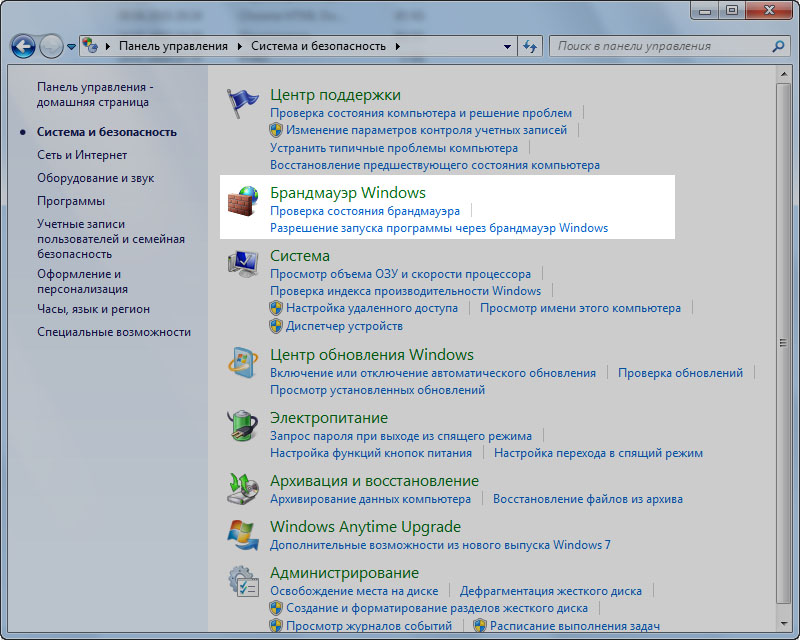The height and width of the screenshot is (640, 800).
Task: Click Настройка перехода в спящий режим link
Action: (598, 453)
